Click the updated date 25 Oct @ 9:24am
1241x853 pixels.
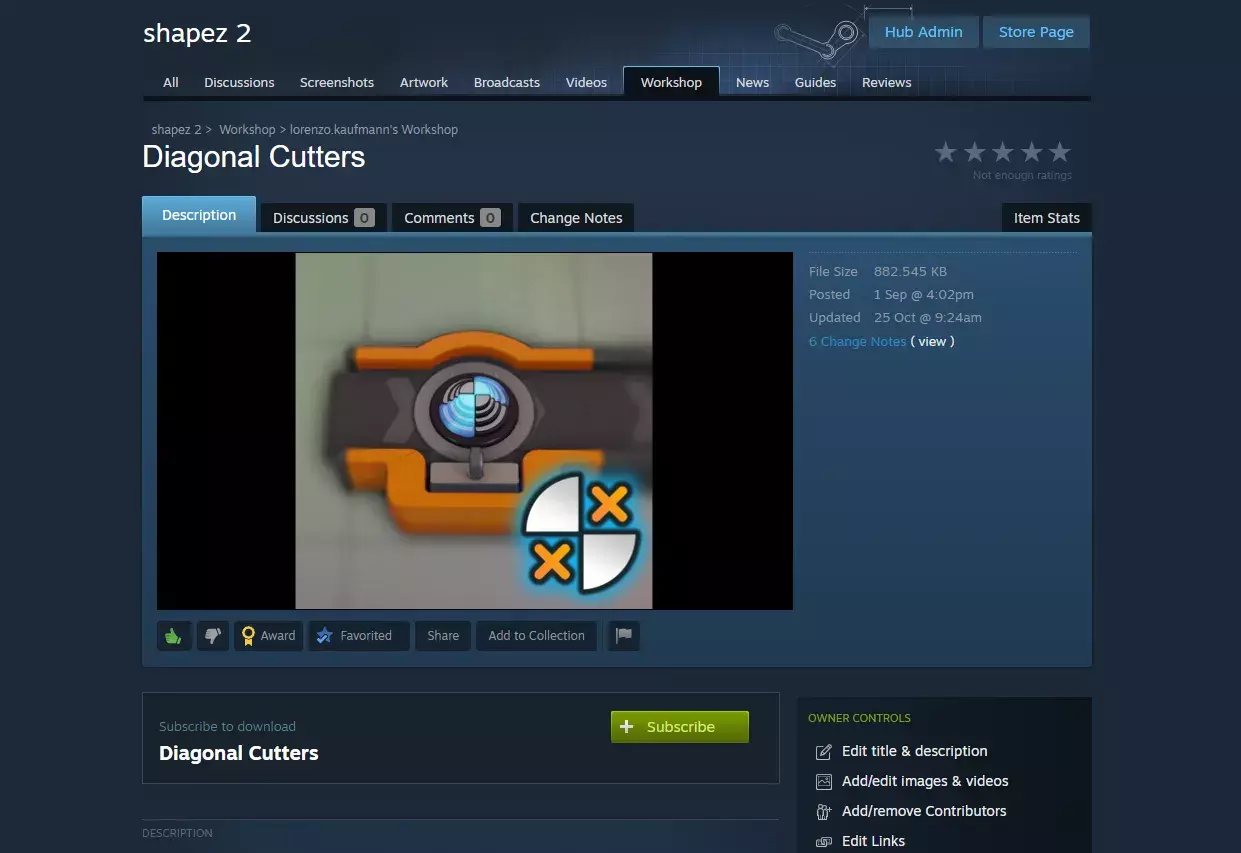(927, 317)
